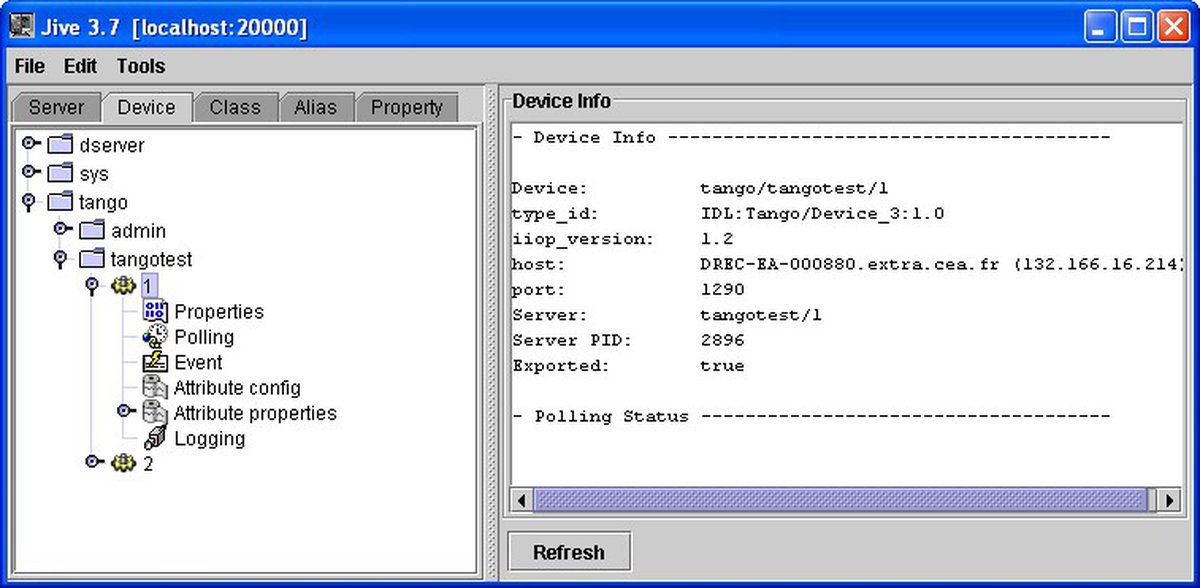The image size is (1200, 588).
Task: Click the Event icon in the tree
Action: coord(155,362)
